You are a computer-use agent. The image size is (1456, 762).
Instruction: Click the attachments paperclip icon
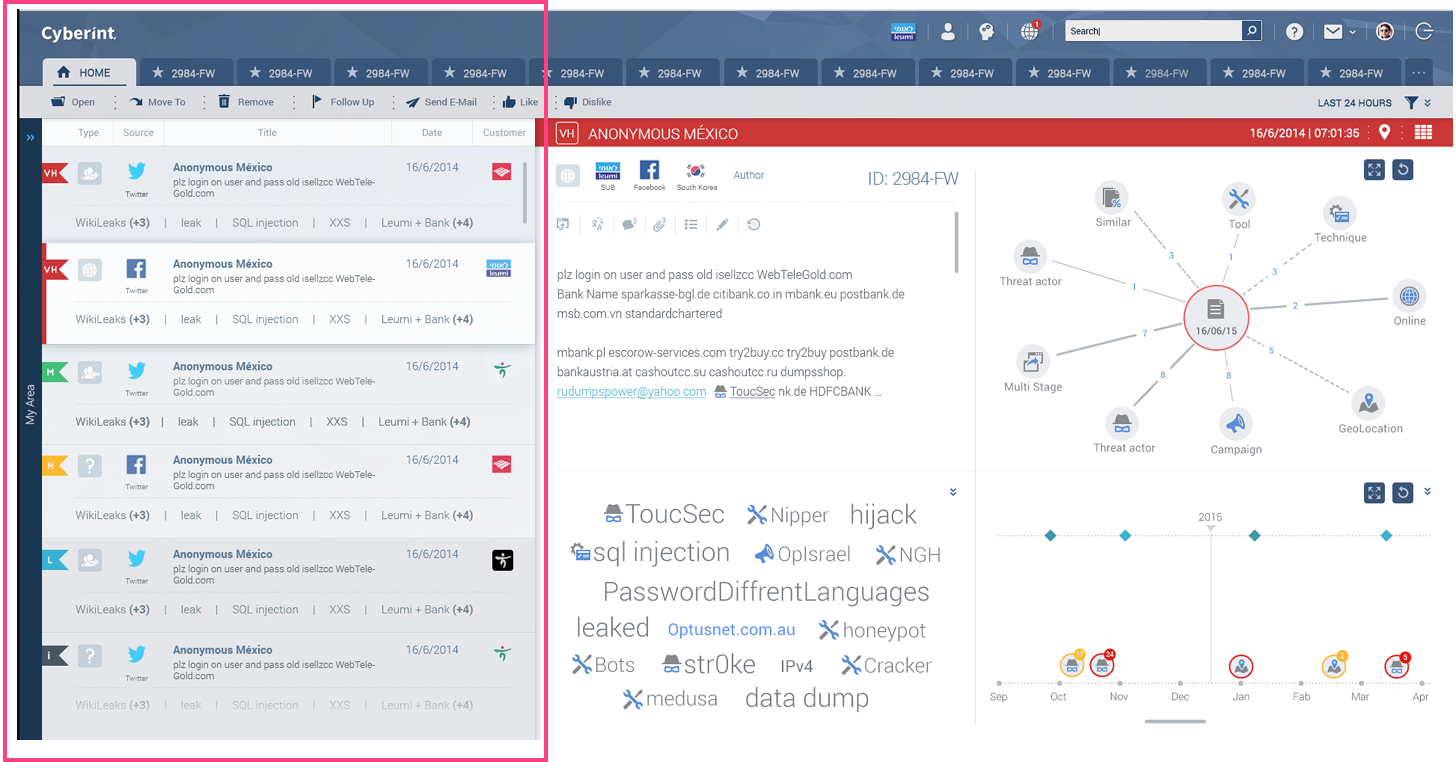[660, 225]
